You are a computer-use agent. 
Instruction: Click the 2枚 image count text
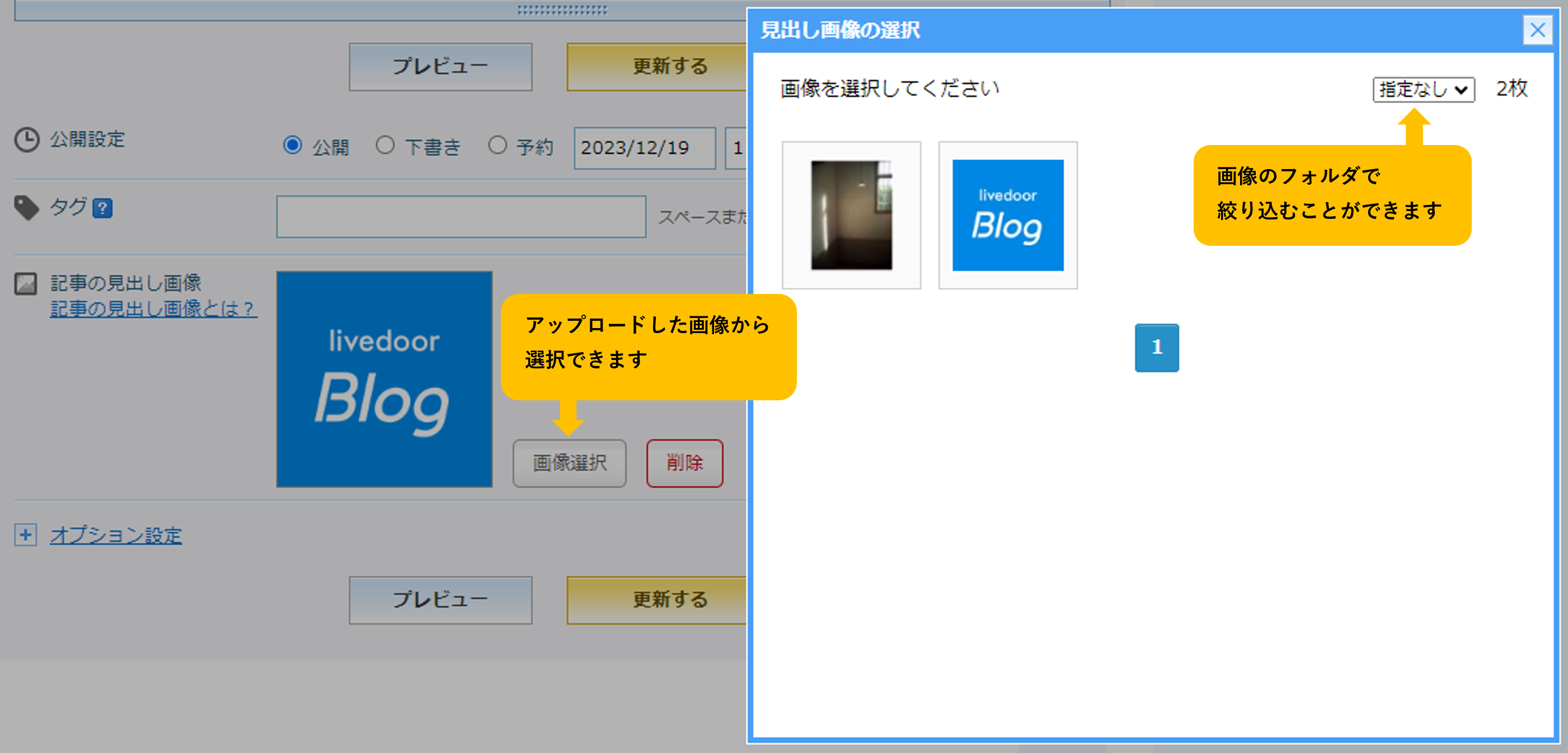coord(1512,89)
